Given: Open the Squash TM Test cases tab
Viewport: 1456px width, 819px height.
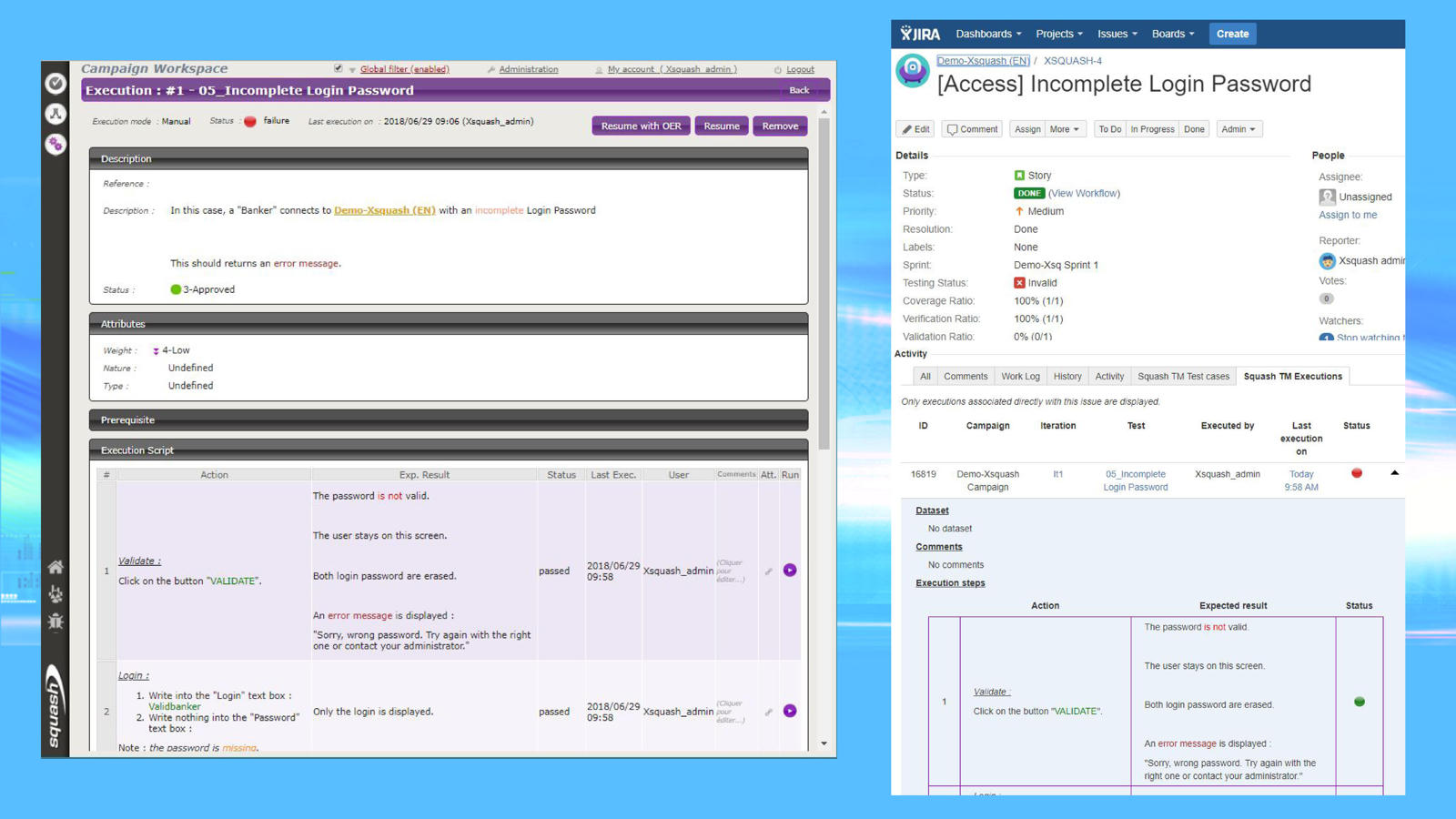Looking at the screenshot, I should 1183,377.
